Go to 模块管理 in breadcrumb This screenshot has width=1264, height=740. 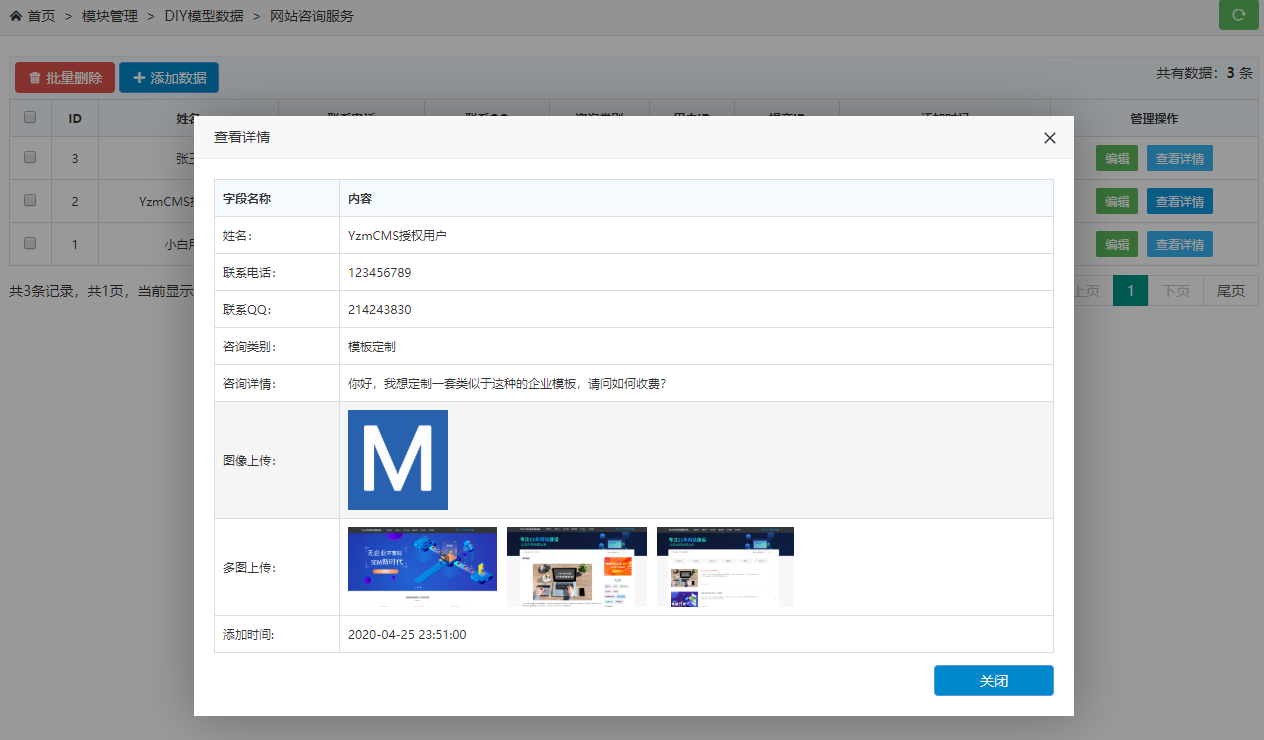tap(110, 16)
